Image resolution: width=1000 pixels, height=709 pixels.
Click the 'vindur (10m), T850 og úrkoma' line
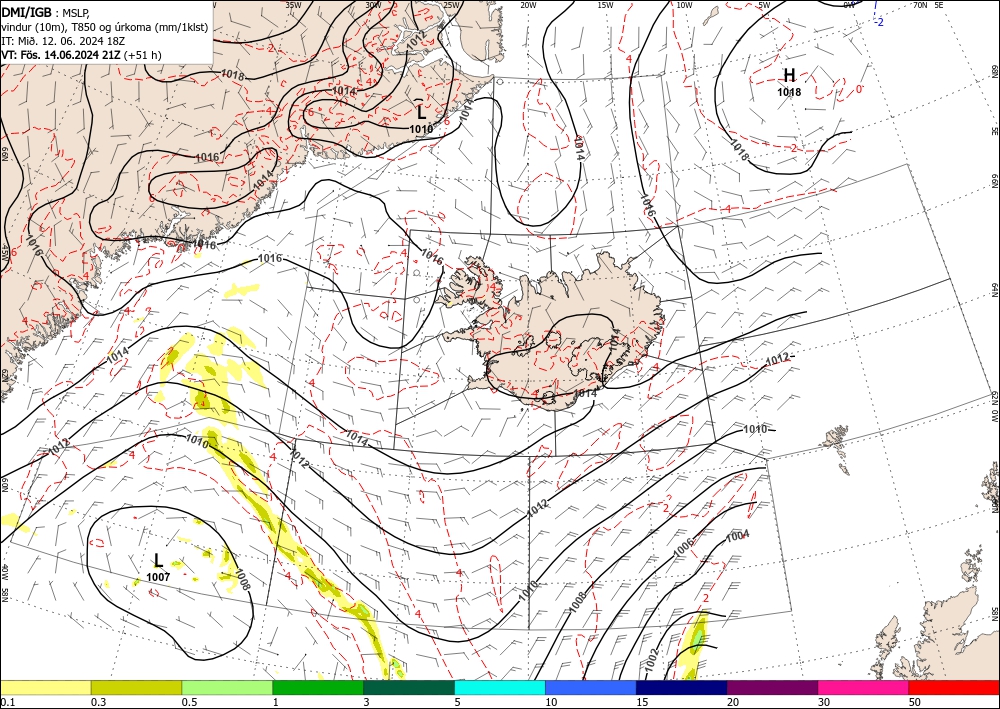tap(105, 27)
